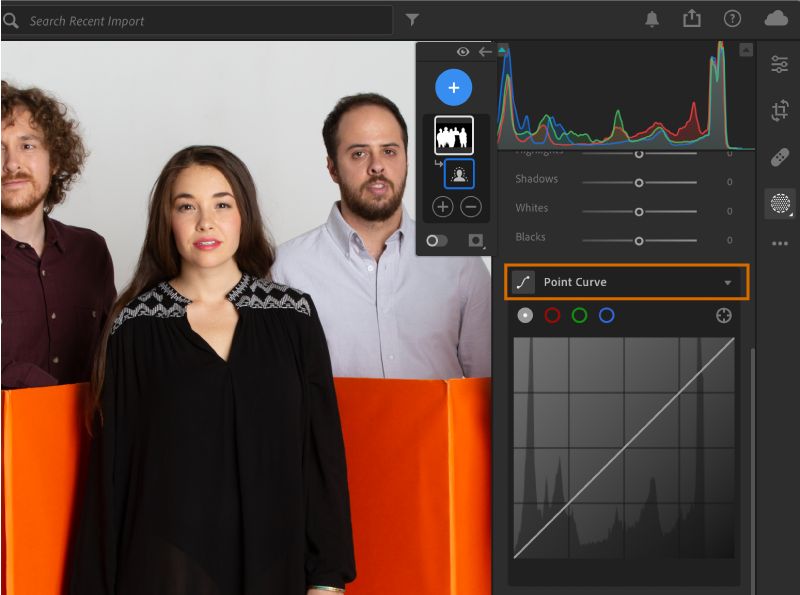Subtract from mask with minus circle
800x595 pixels.
coord(471,207)
